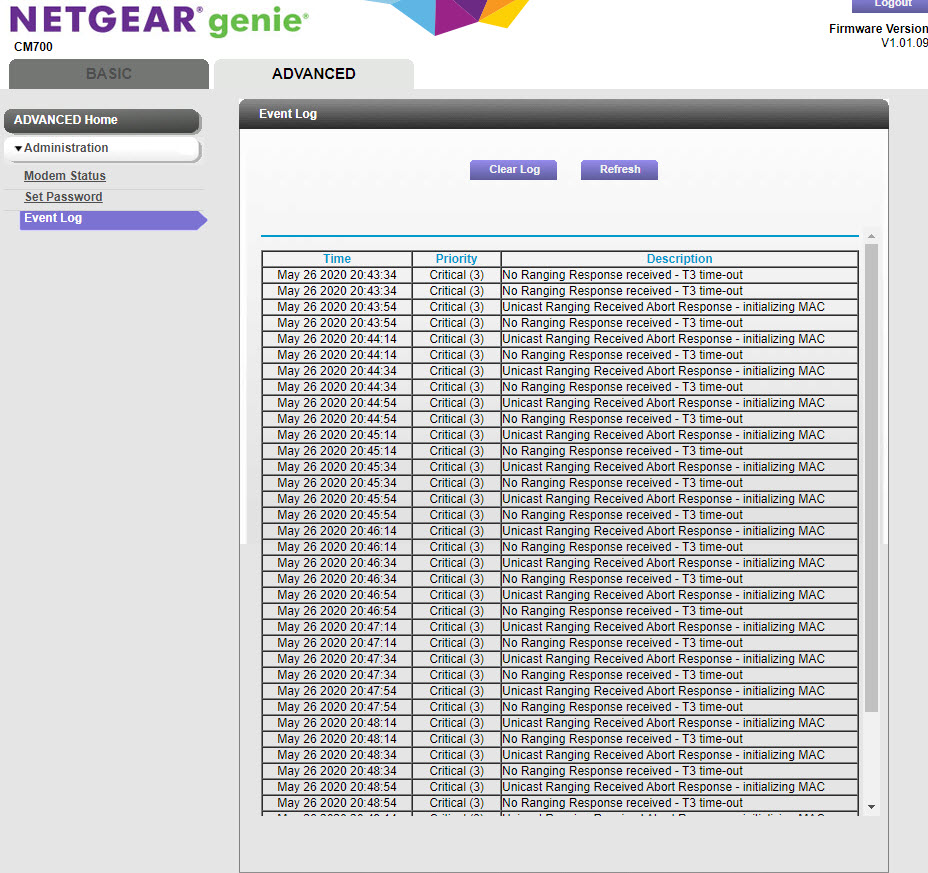Click the scrollbar up arrow

click(870, 235)
